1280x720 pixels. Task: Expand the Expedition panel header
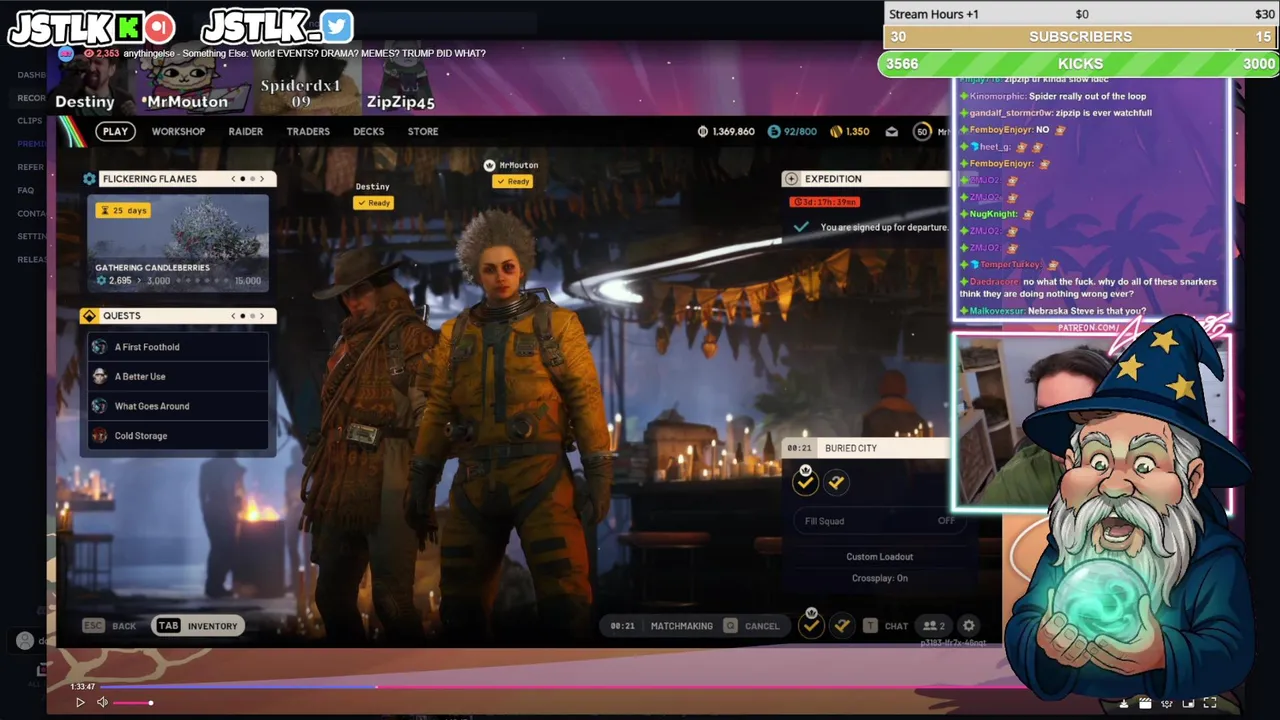click(x=866, y=179)
